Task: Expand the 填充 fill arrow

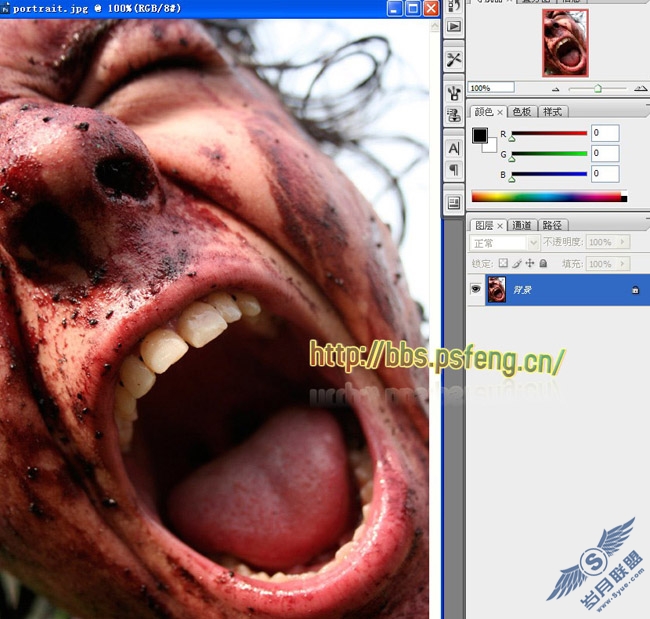Action: pyautogui.click(x=623, y=264)
